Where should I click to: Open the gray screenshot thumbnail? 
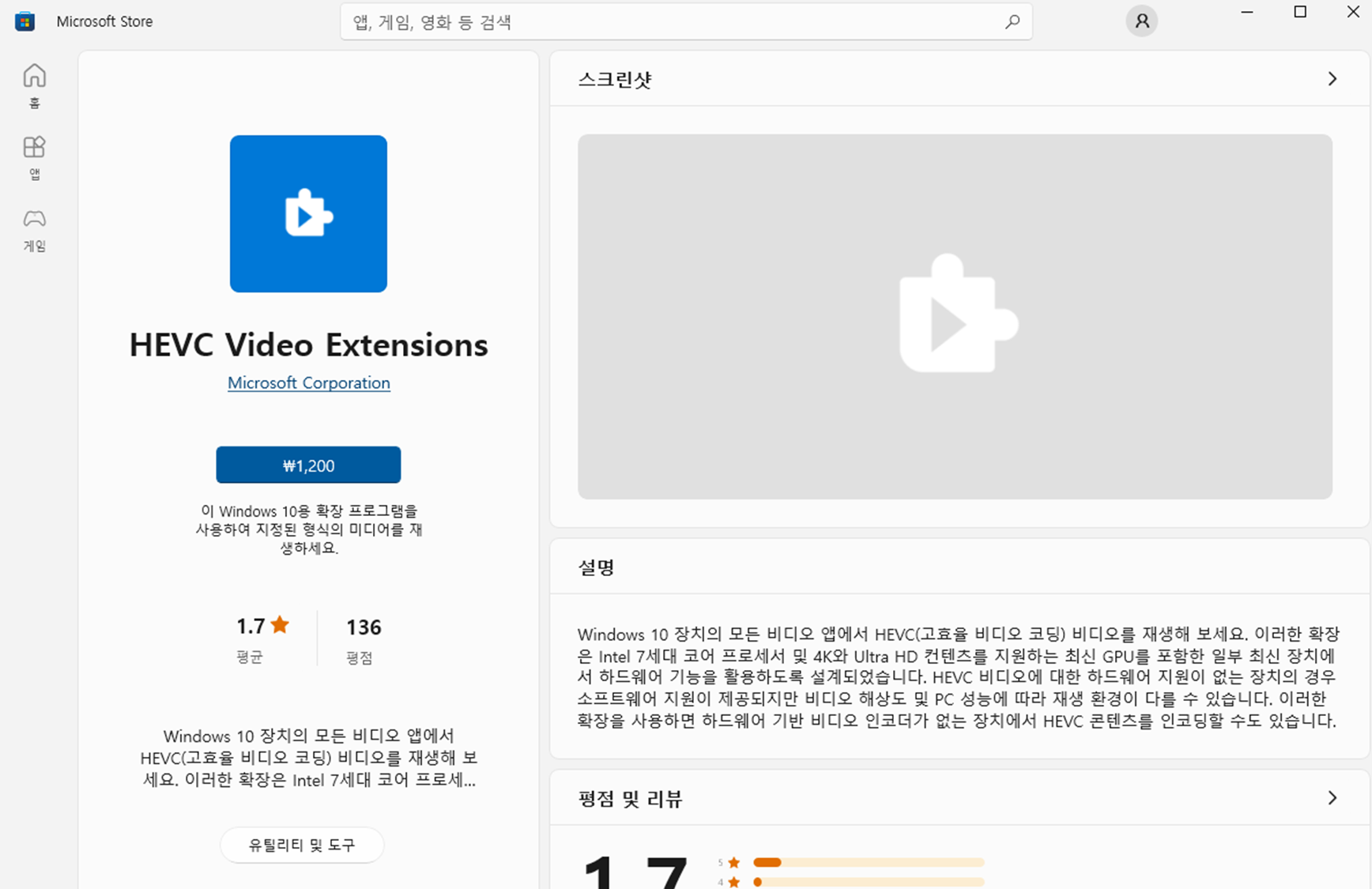click(x=955, y=316)
